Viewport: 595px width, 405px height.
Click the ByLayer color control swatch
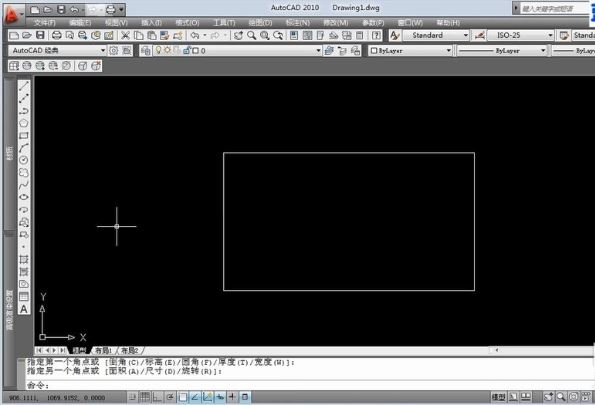coord(374,50)
